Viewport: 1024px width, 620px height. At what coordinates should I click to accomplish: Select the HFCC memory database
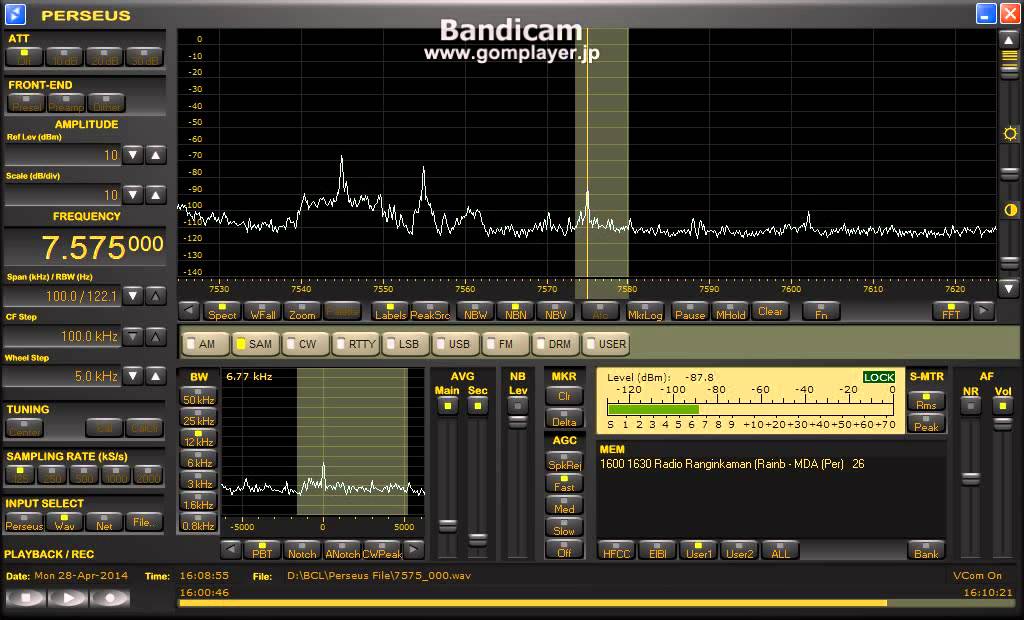(616, 550)
